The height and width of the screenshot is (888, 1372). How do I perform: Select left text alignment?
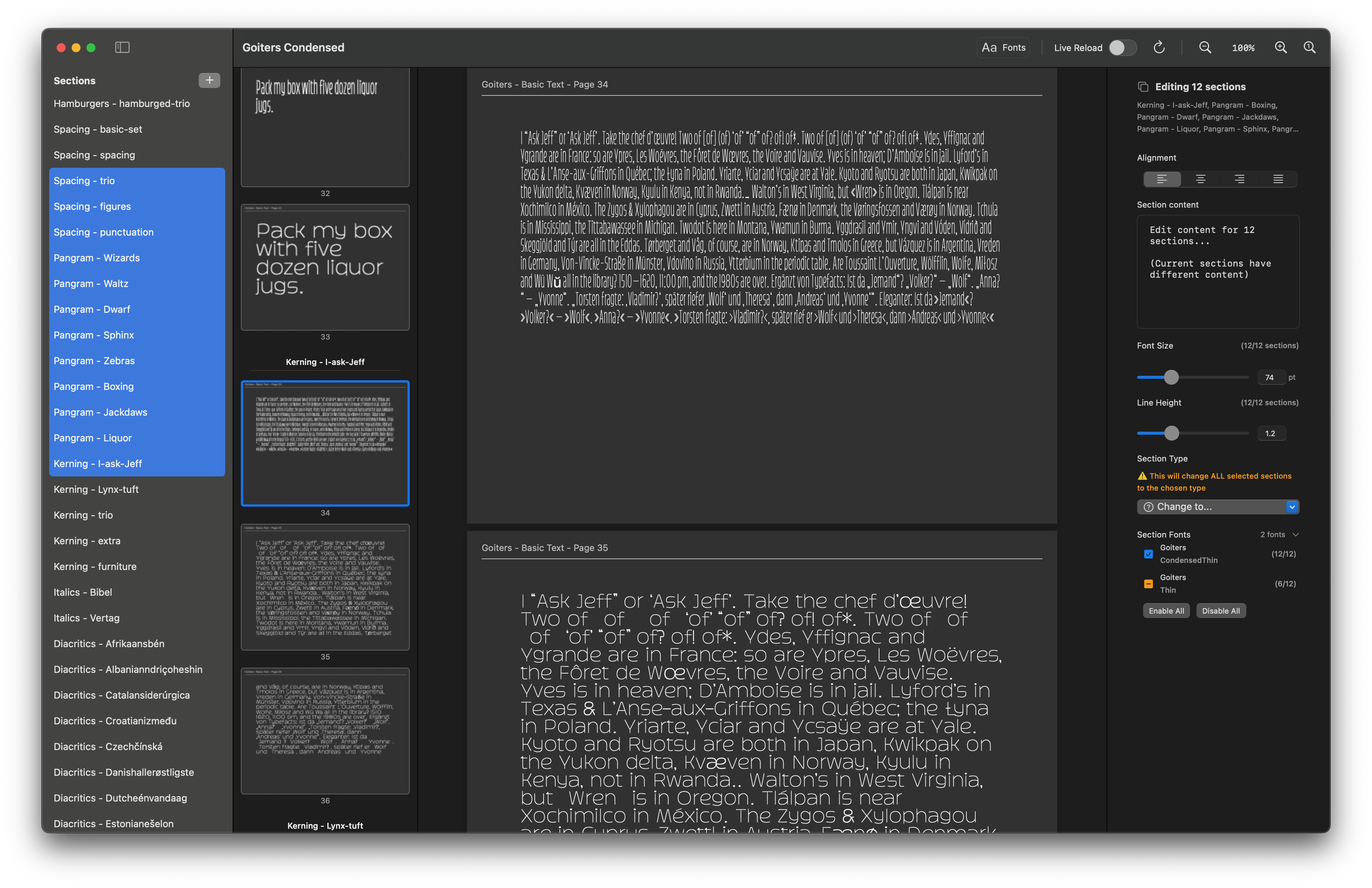click(x=1162, y=179)
